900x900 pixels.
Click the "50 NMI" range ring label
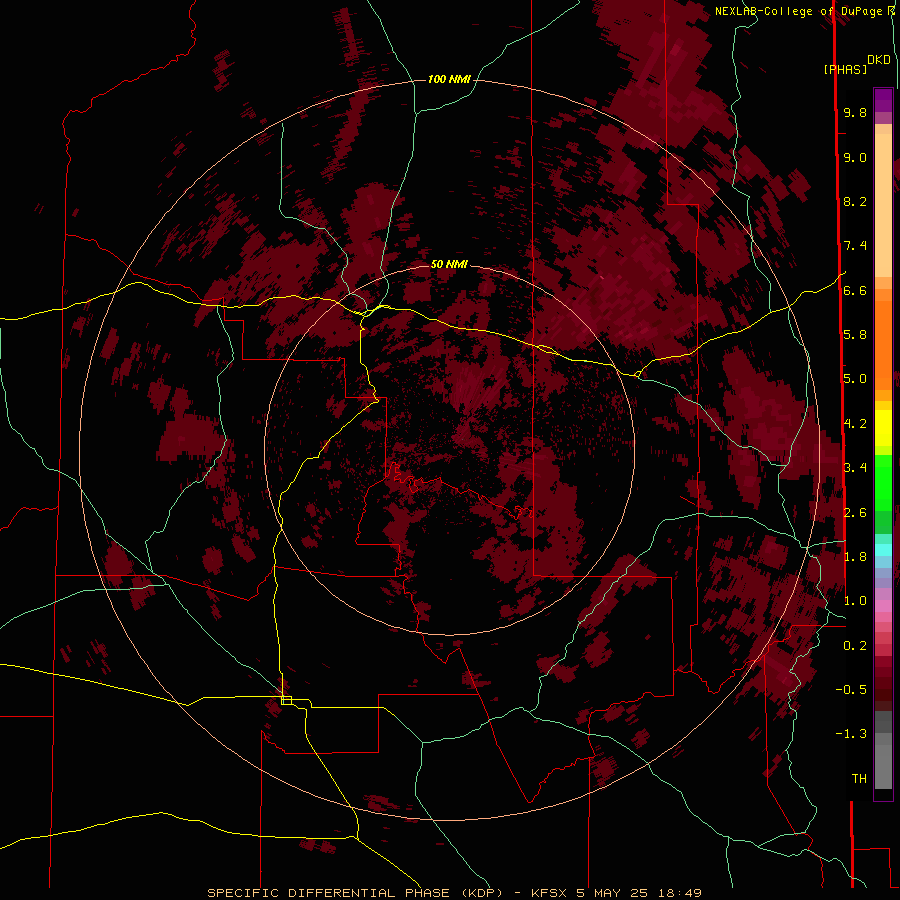click(449, 265)
